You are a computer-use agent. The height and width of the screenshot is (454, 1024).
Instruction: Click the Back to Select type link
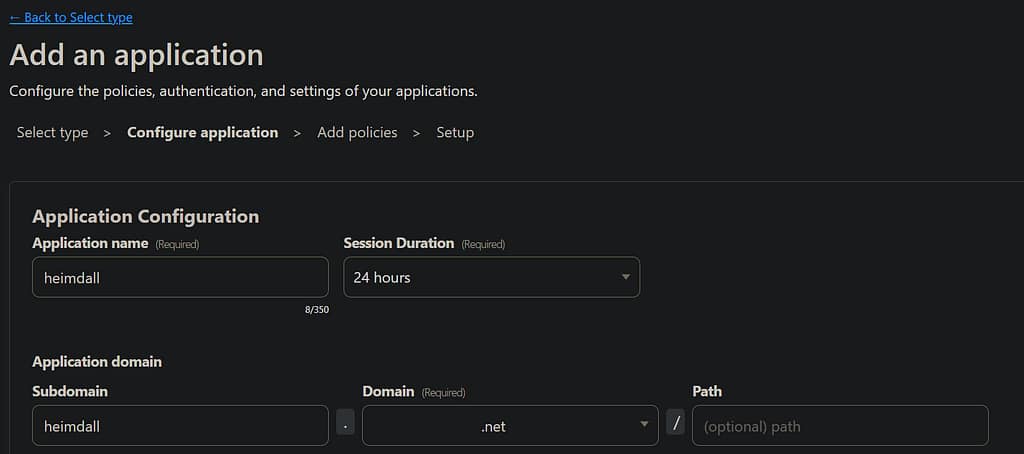pyautogui.click(x=71, y=17)
